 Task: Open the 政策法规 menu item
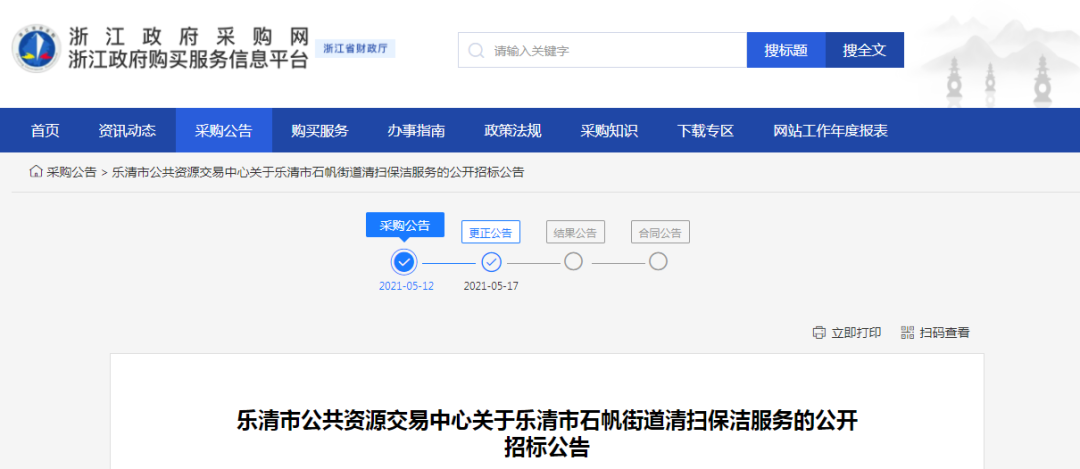click(x=513, y=130)
